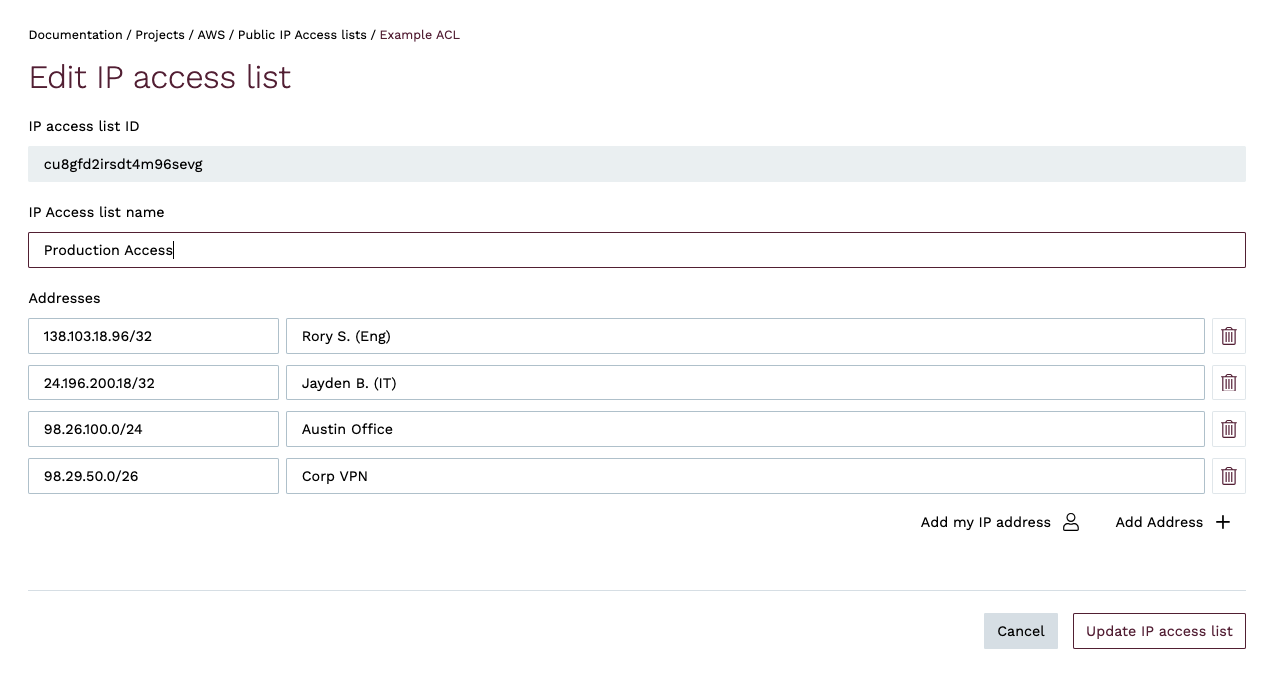1269x677 pixels.
Task: Go to Public IP Access lists breadcrumb
Action: coord(303,34)
